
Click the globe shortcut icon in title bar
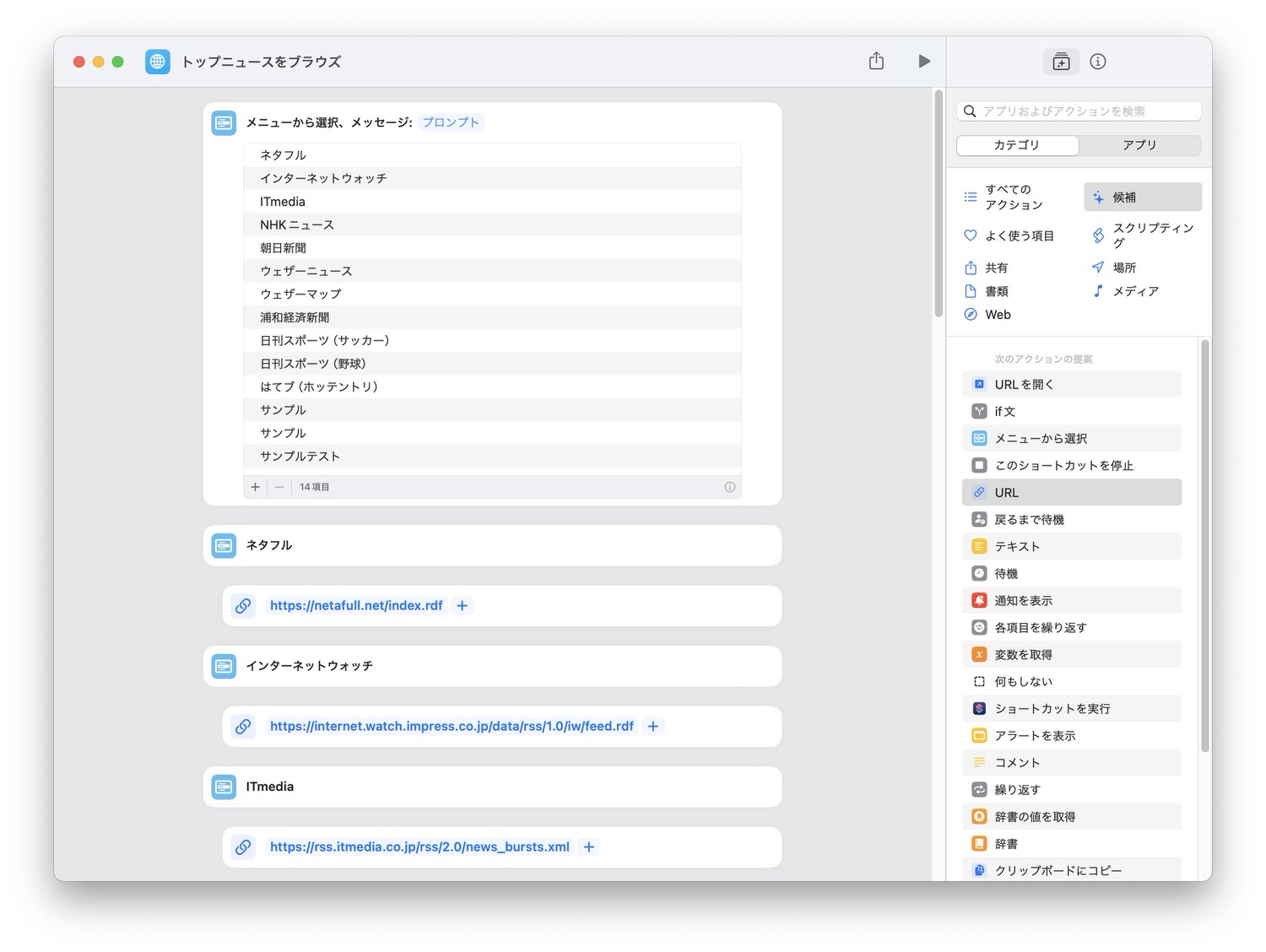[158, 62]
